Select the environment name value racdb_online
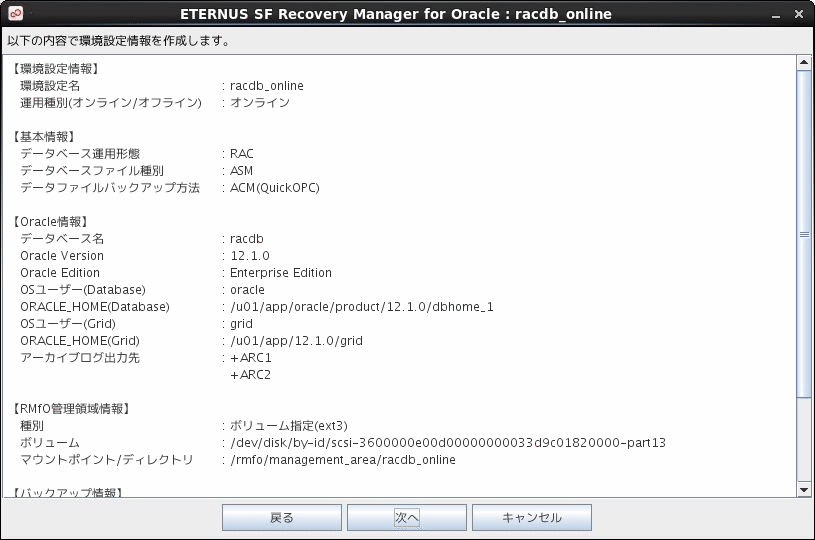This screenshot has width=815, height=540. coord(267,86)
